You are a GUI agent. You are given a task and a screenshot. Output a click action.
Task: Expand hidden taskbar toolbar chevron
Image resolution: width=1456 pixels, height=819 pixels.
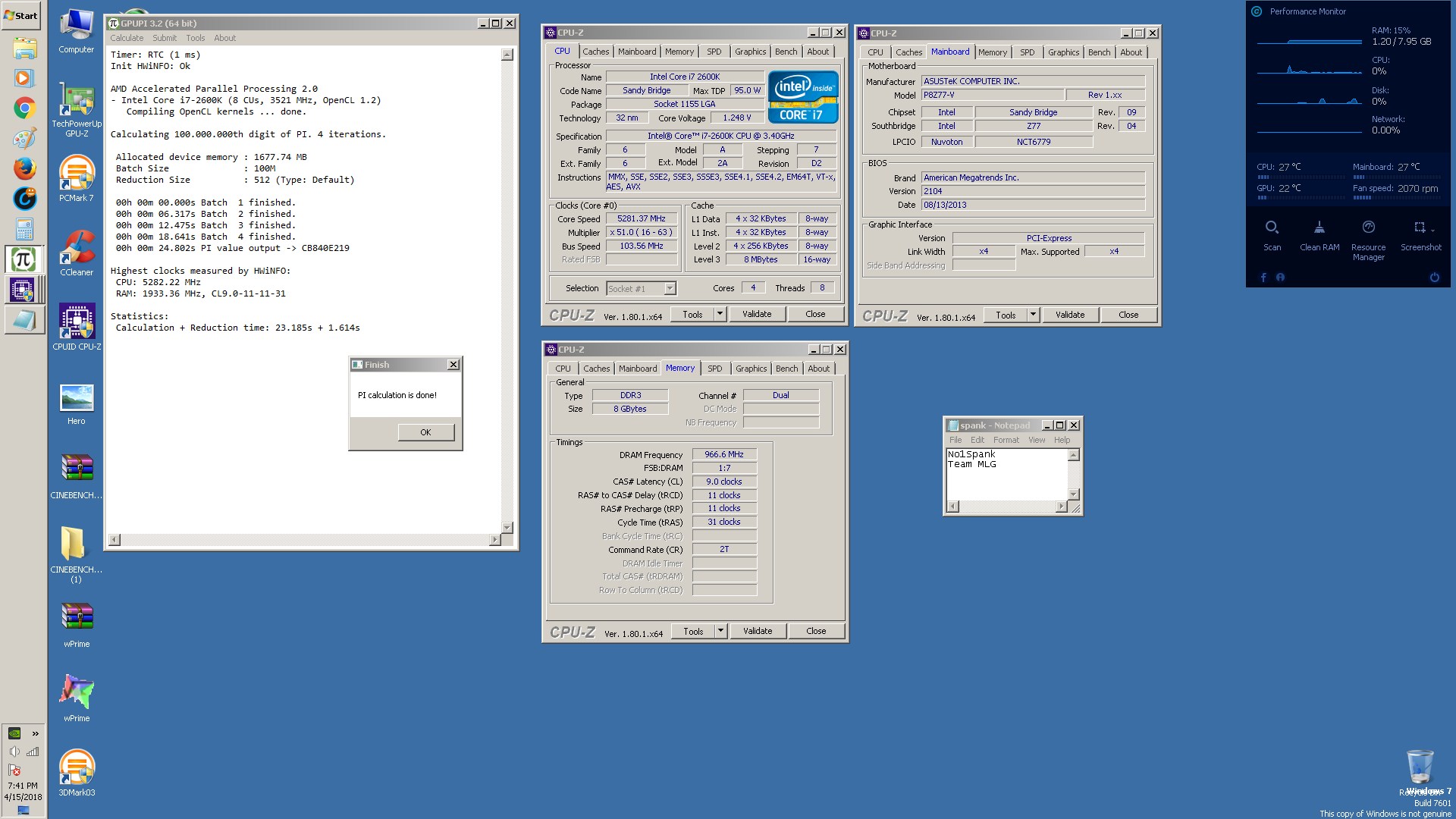pos(35,733)
